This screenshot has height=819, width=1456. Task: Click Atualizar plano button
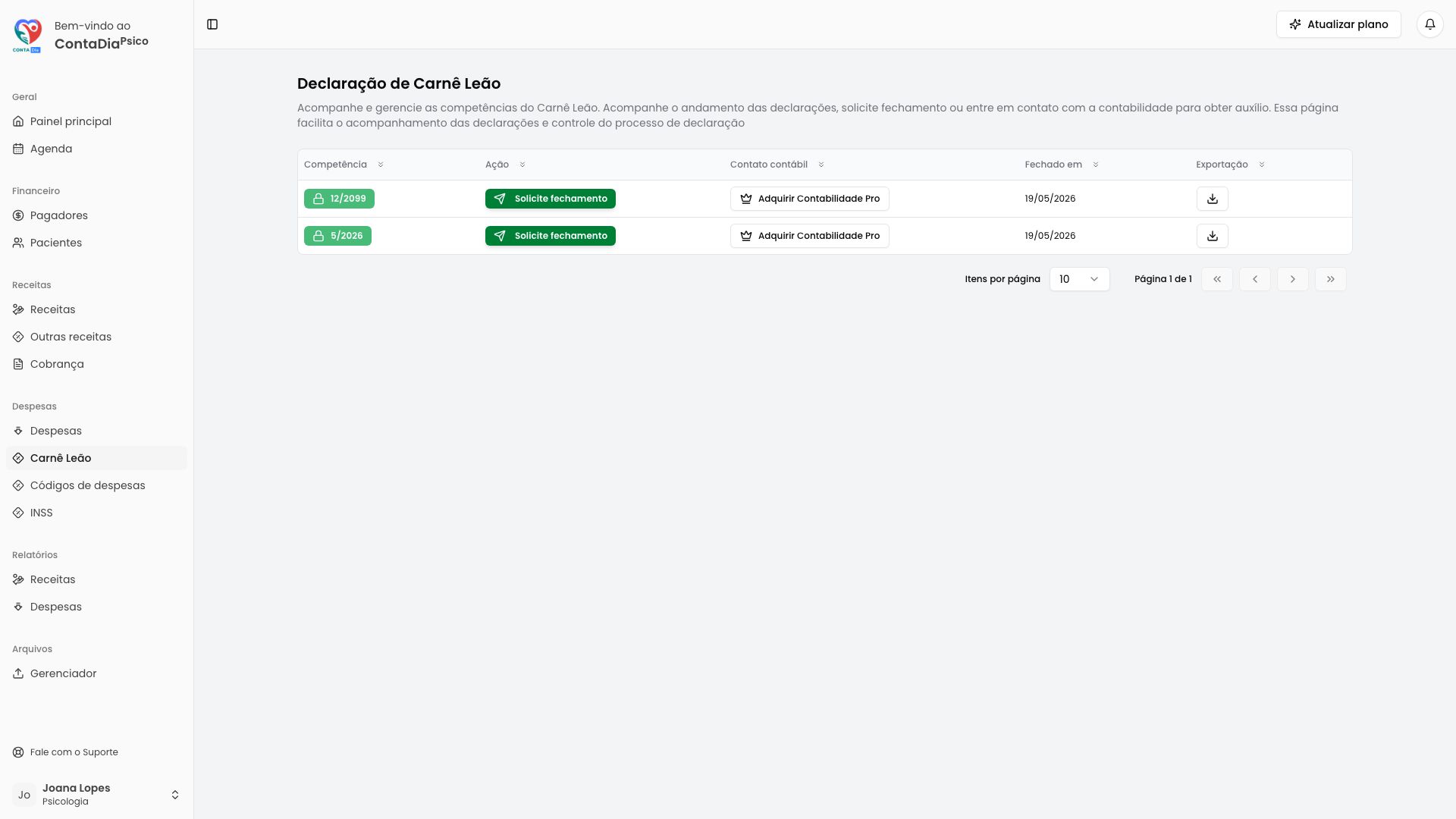1338,24
